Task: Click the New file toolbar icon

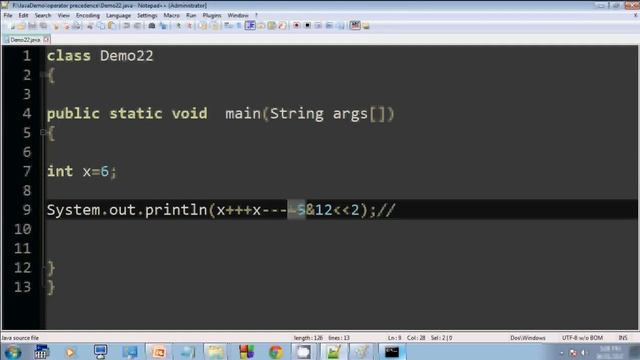Action: (12, 26)
